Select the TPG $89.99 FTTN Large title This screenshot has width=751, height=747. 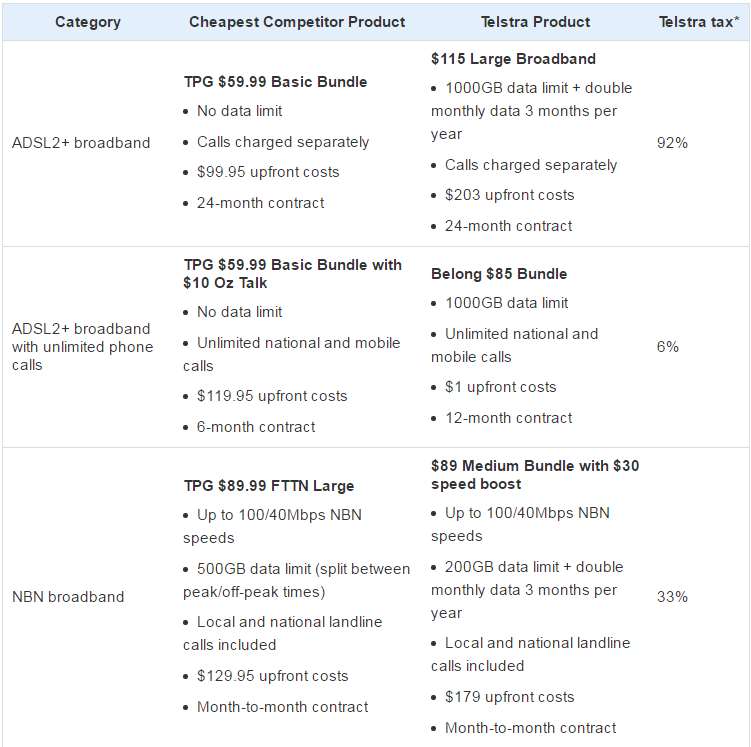tap(269, 486)
